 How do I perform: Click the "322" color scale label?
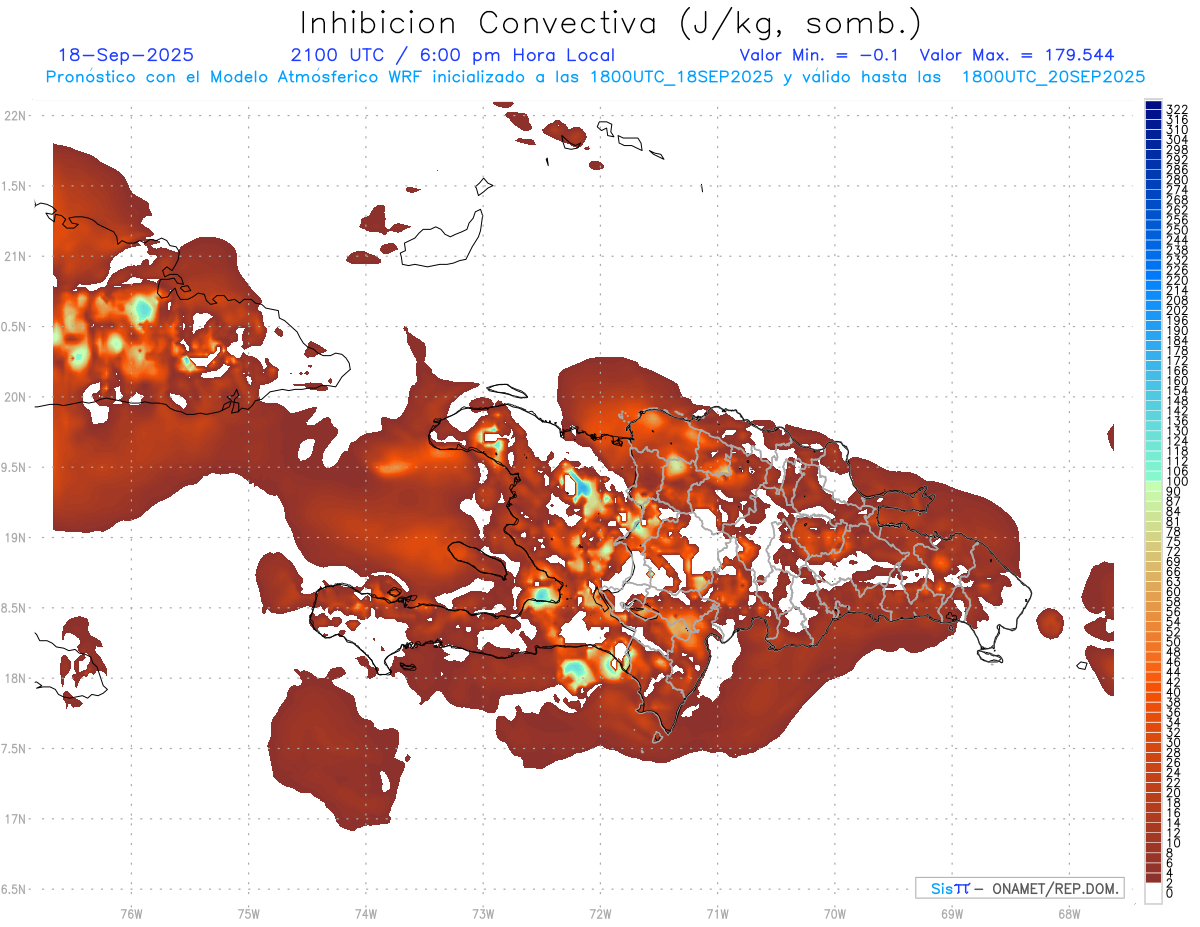coord(1176,109)
